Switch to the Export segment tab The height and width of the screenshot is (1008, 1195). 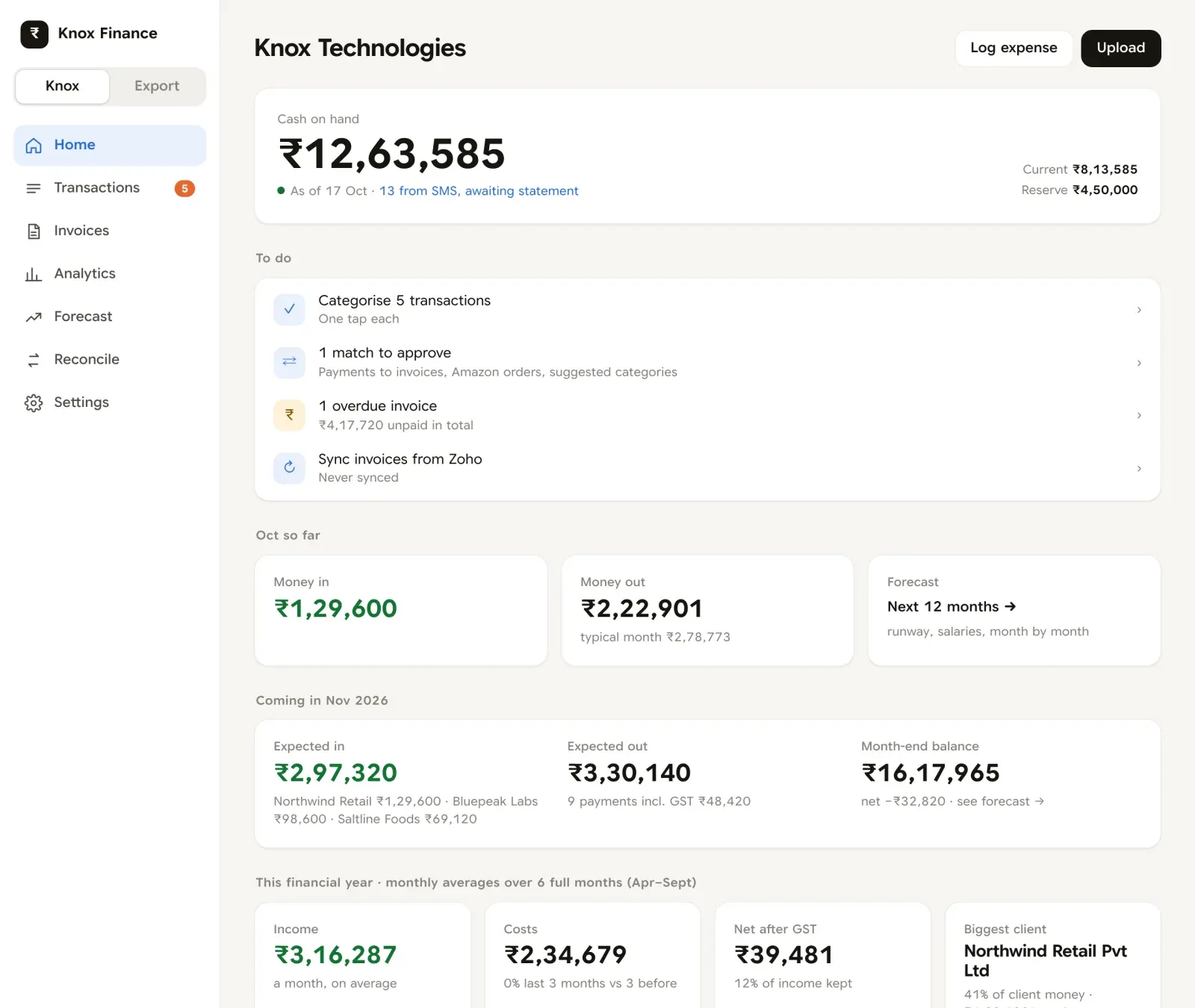click(x=157, y=86)
